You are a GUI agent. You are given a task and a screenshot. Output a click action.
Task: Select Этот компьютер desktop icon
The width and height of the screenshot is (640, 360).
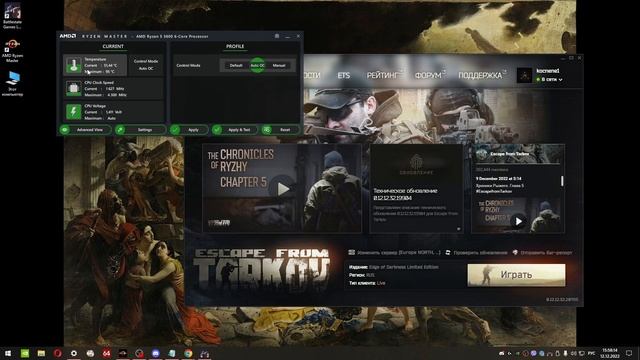coord(12,84)
